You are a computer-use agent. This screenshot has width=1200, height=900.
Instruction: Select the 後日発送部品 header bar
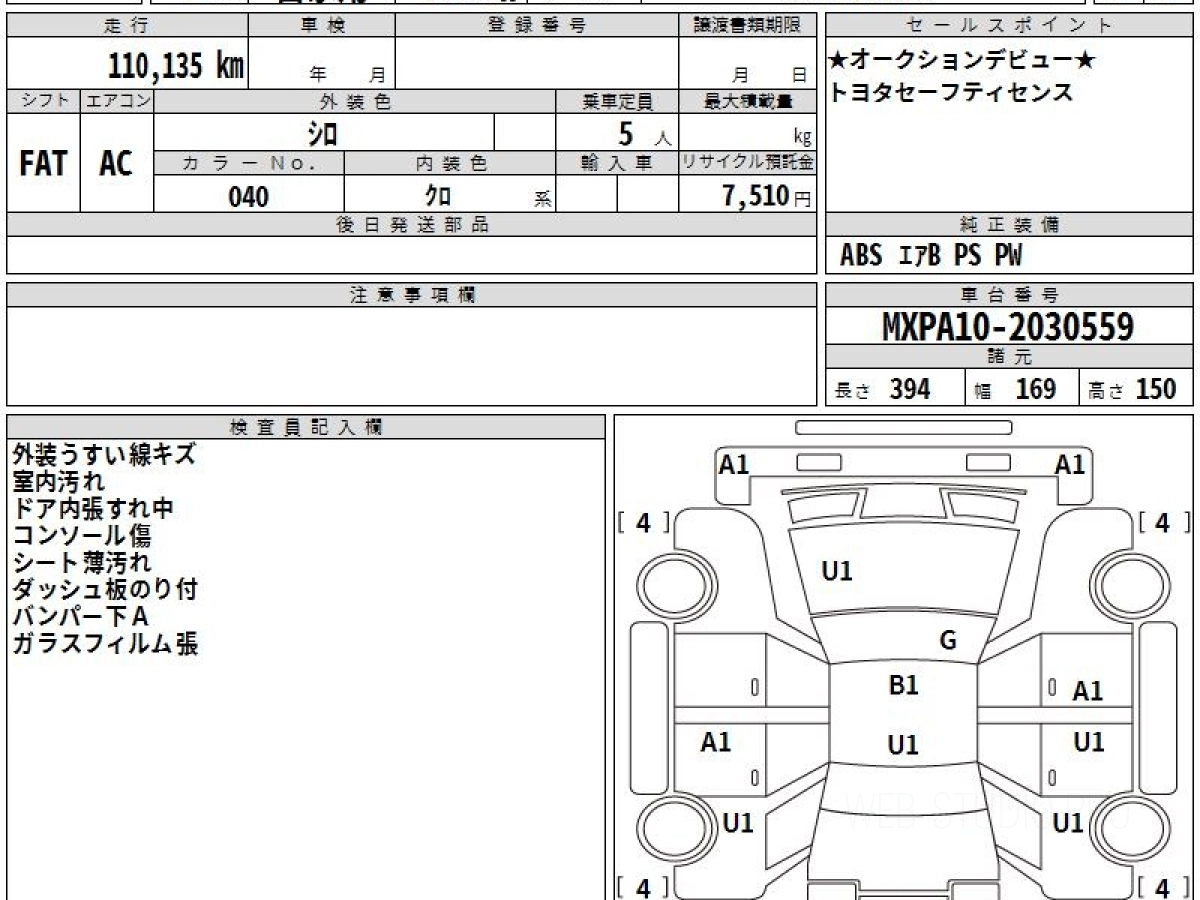pos(412,226)
